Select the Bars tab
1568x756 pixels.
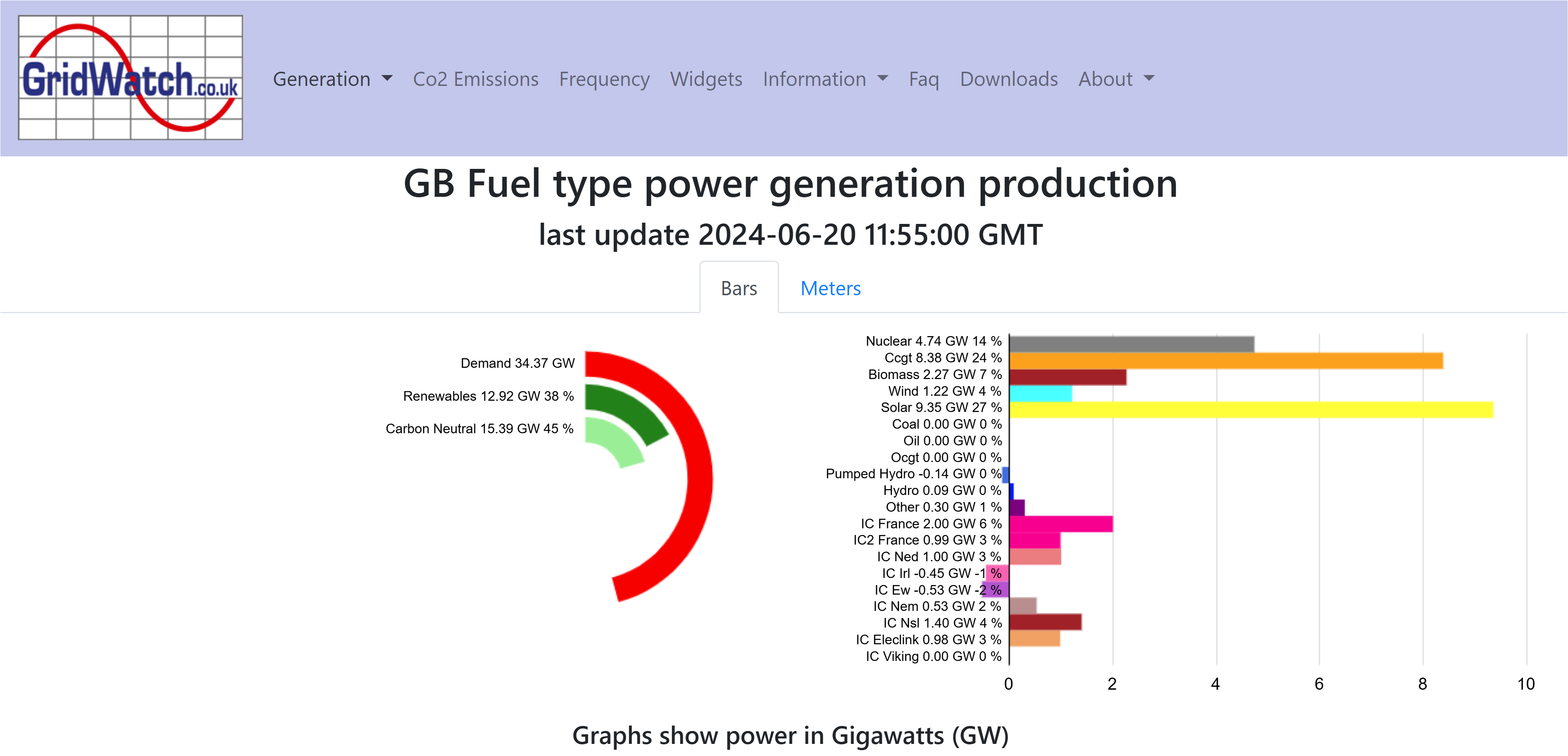739,288
